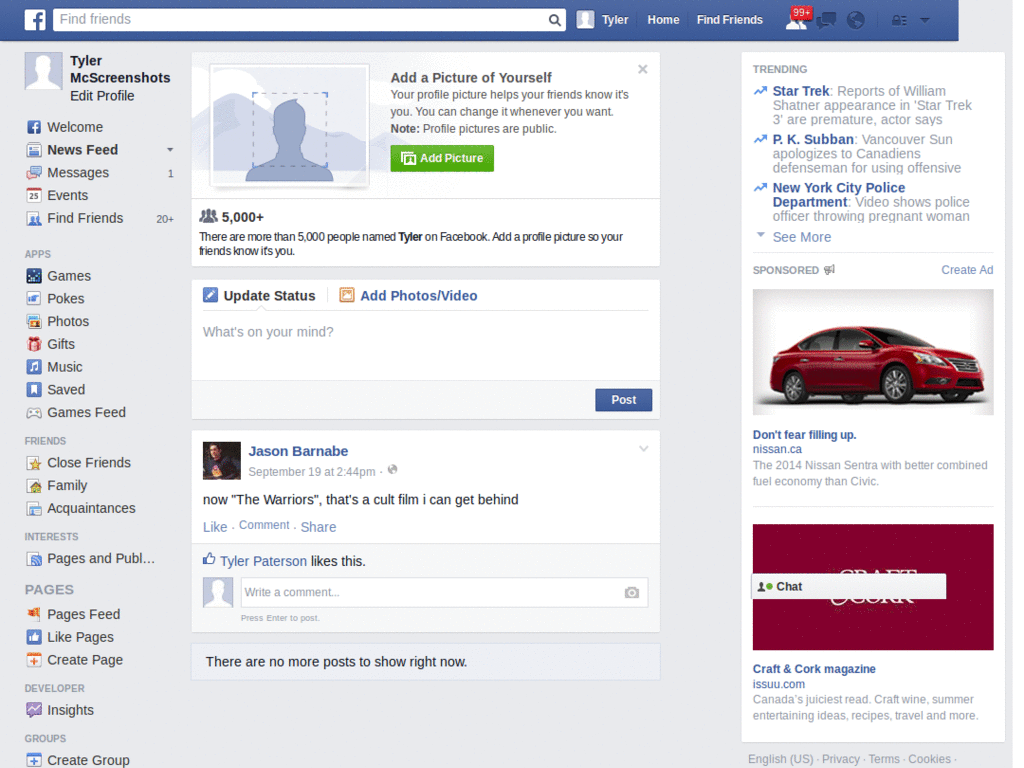This screenshot has height=768, width=1024.
Task: Click the camera icon in comment box
Action: point(632,592)
